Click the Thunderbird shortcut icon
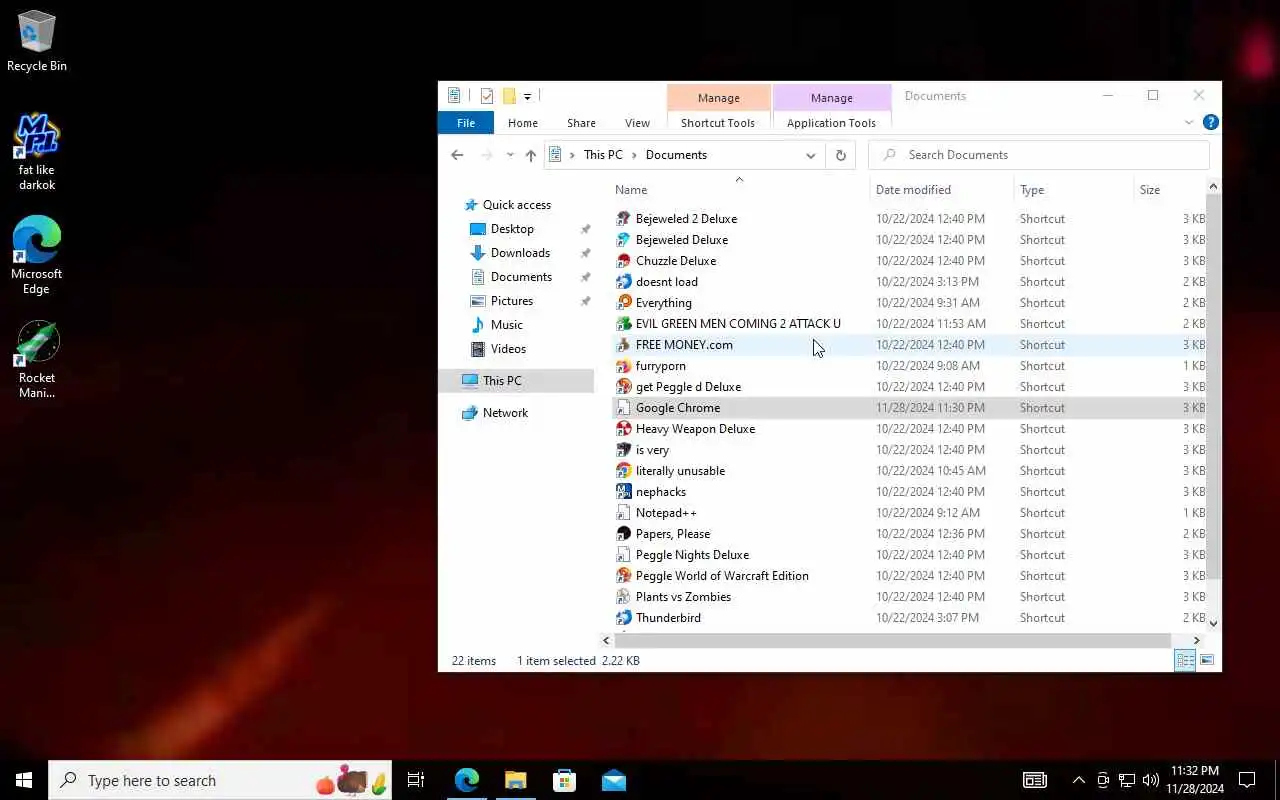 [x=624, y=618]
